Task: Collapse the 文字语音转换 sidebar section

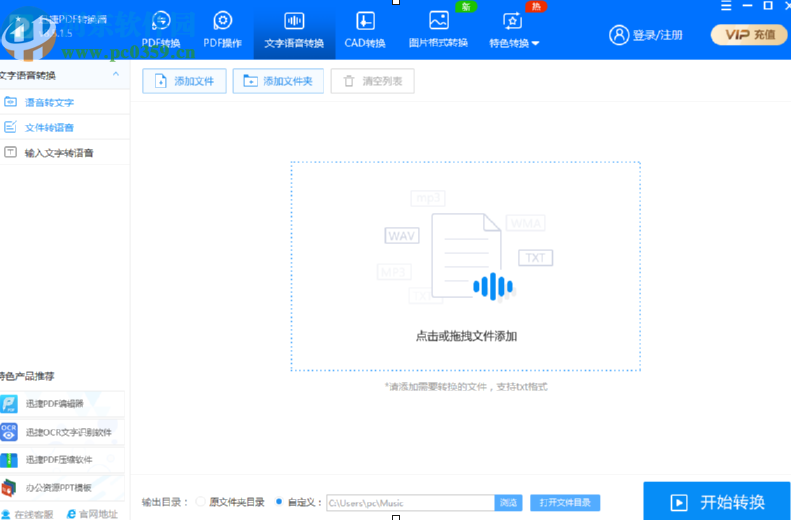Action: pyautogui.click(x=116, y=75)
